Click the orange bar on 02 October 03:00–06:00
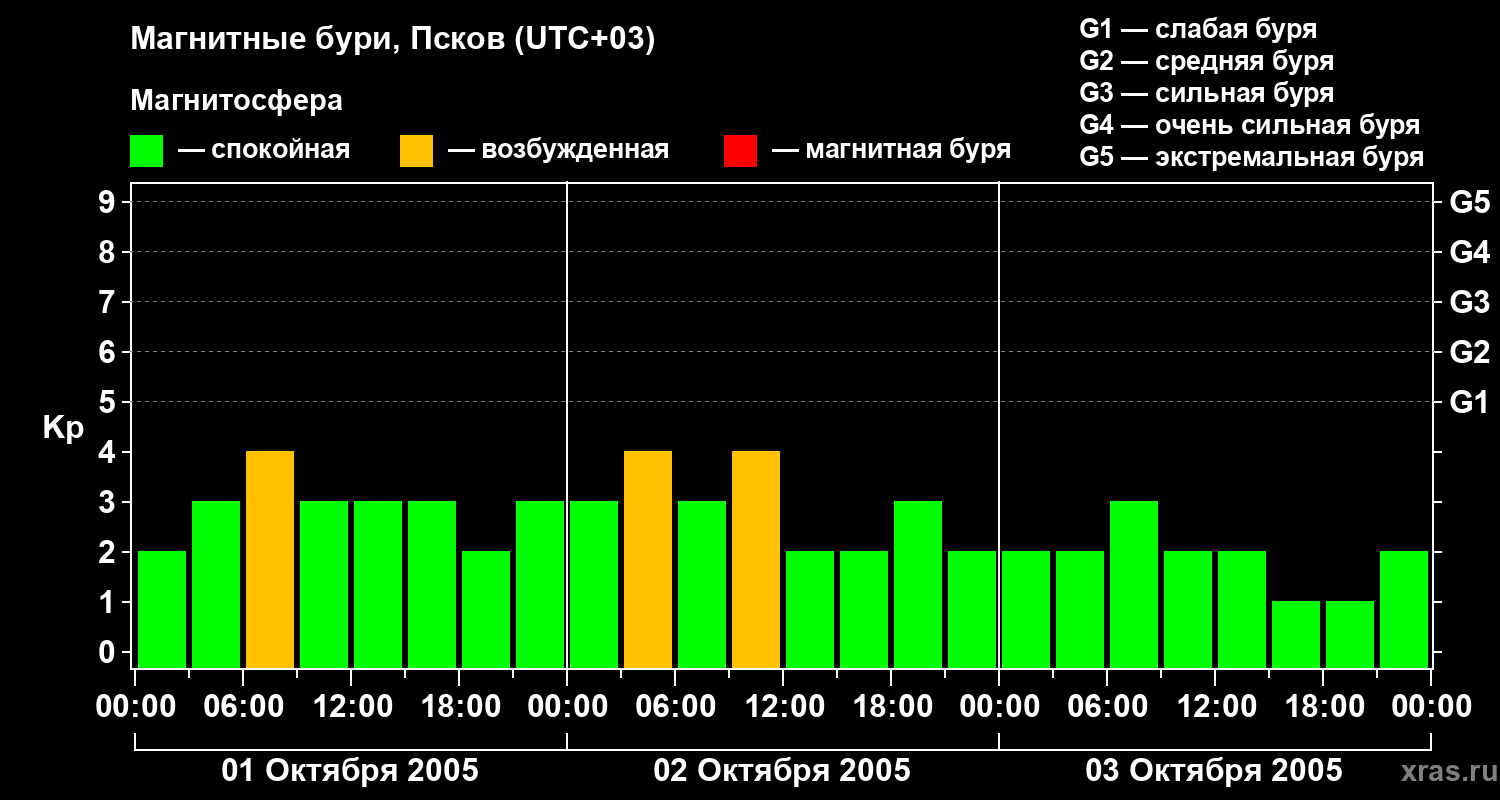The height and width of the screenshot is (800, 1500). (648, 559)
